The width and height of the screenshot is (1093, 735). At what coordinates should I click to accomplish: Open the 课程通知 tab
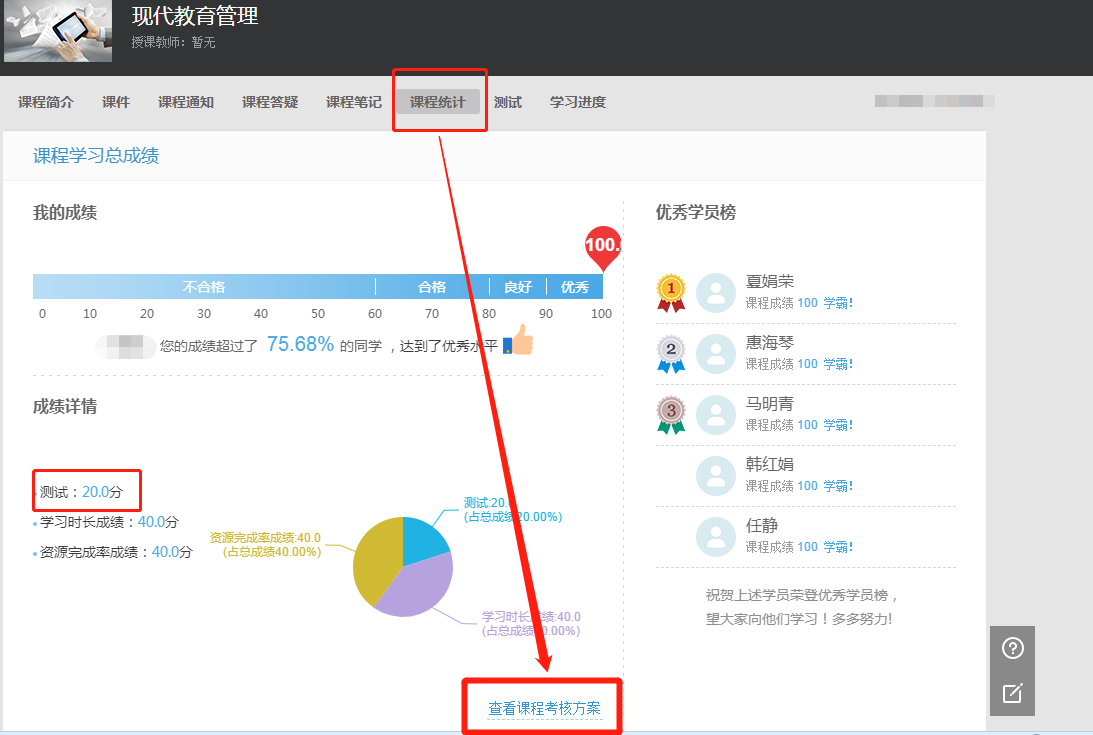pos(186,102)
